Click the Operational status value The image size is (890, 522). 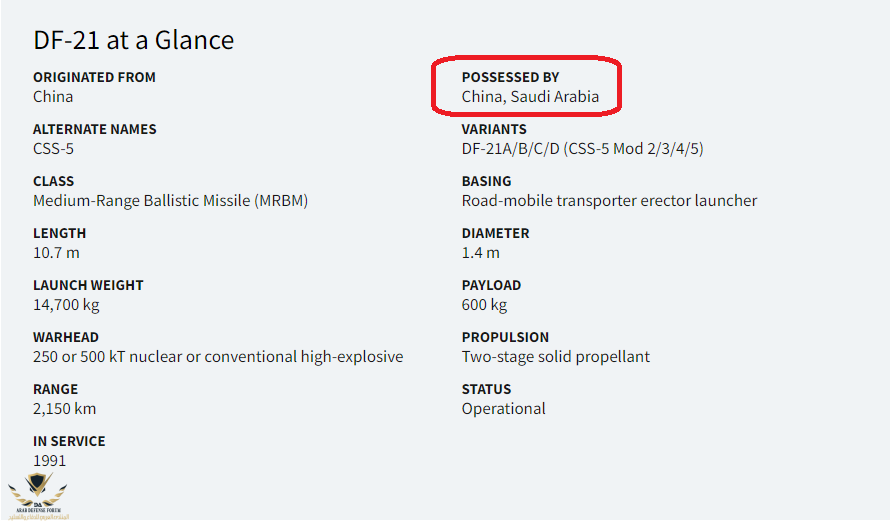(x=503, y=409)
